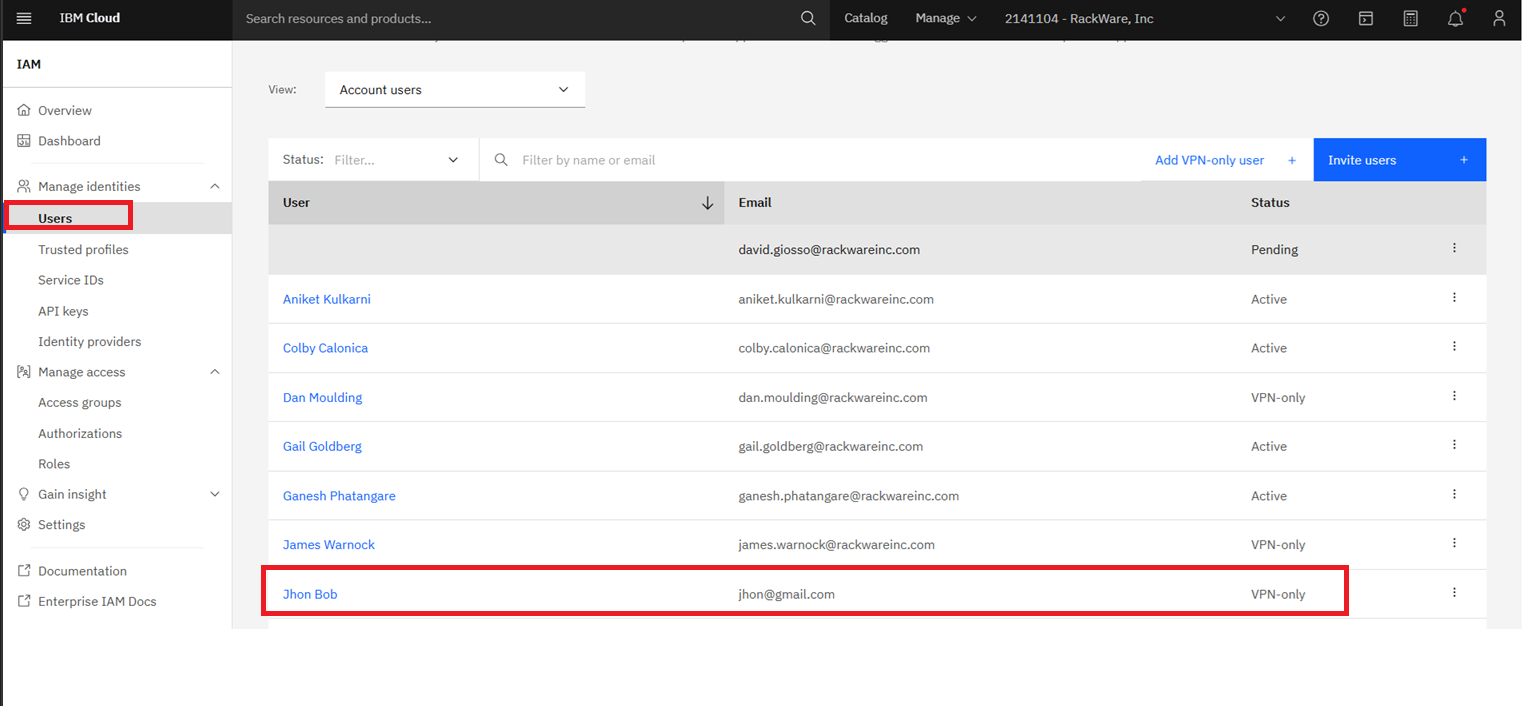Open actions menu for david.giosso row

tap(1454, 248)
